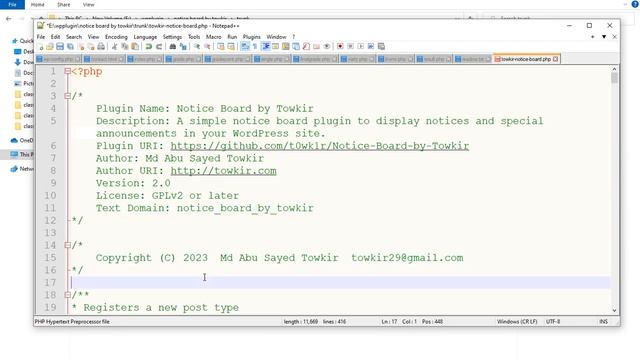
Task: Click the Zoom In toolbar icon
Action: 197,47
